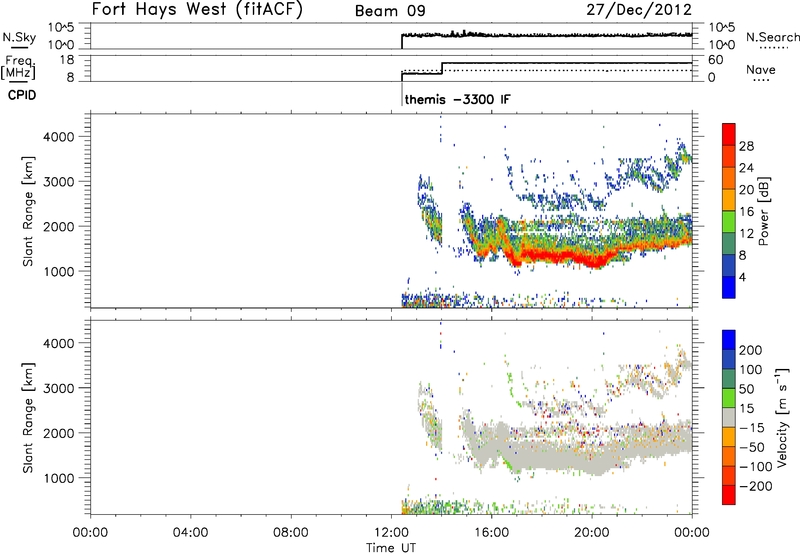The width and height of the screenshot is (800, 554).
Task: Click the '4000' tick in power panel
Action: (x=59, y=137)
